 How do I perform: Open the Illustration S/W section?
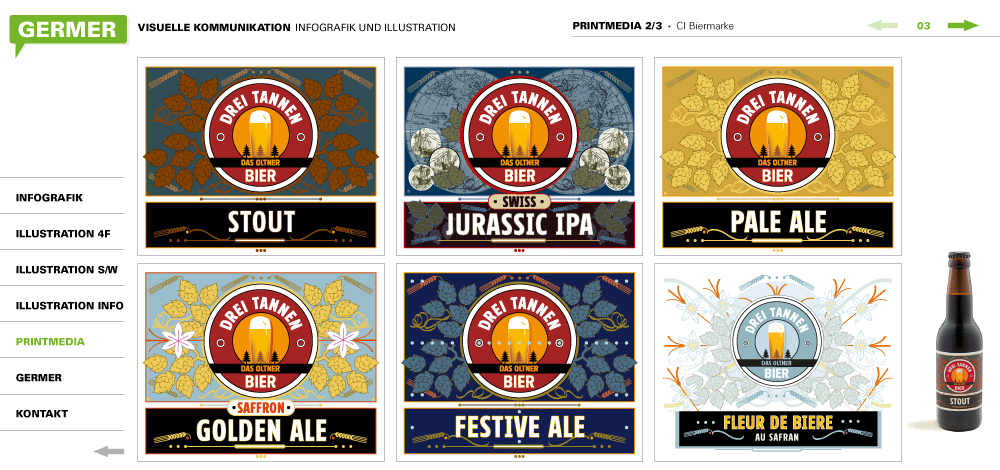click(67, 270)
